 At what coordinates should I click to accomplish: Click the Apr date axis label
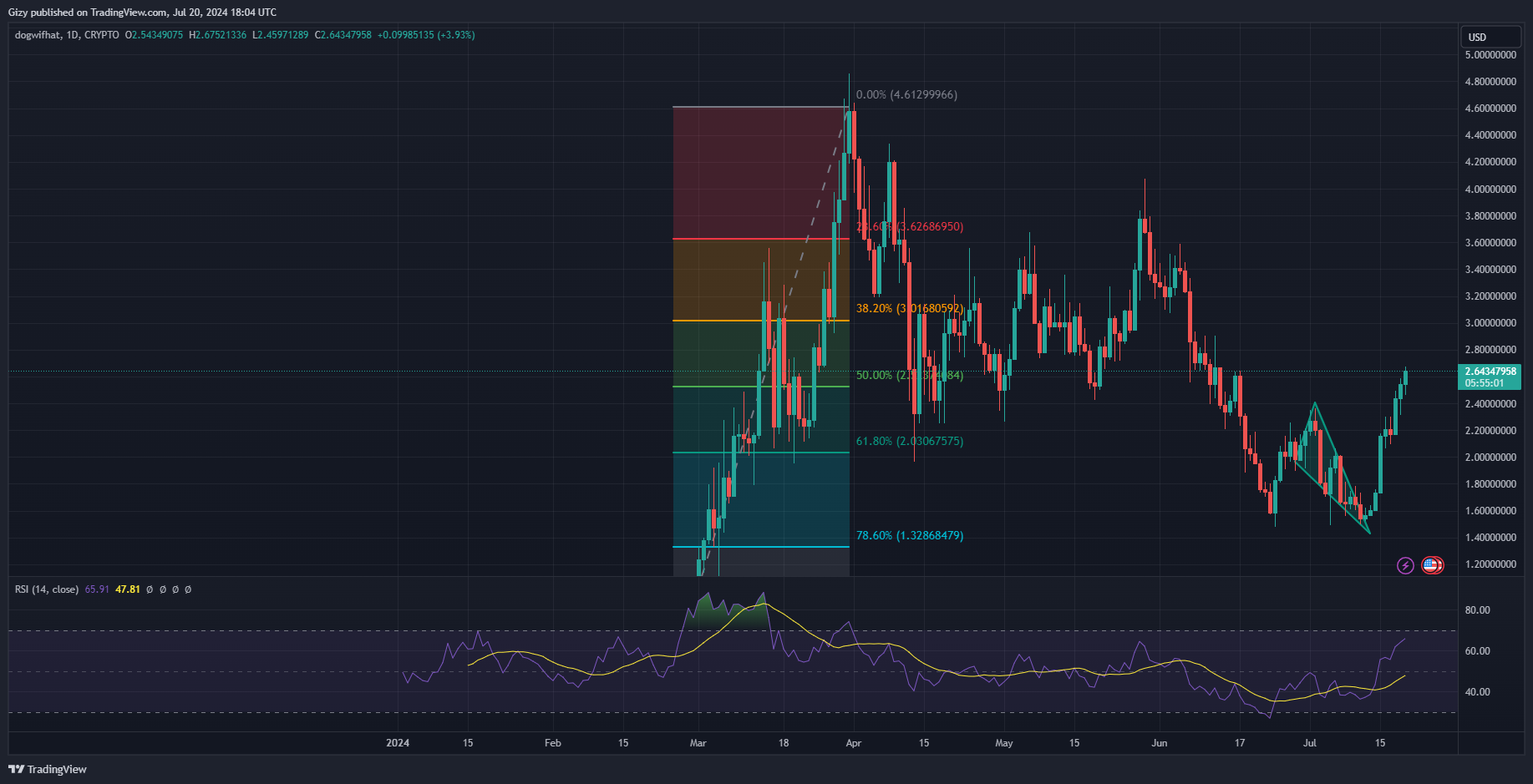click(853, 743)
